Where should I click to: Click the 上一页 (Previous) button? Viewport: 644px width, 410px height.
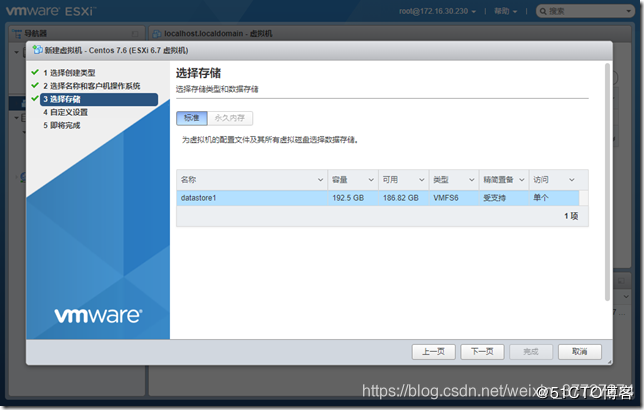433,352
